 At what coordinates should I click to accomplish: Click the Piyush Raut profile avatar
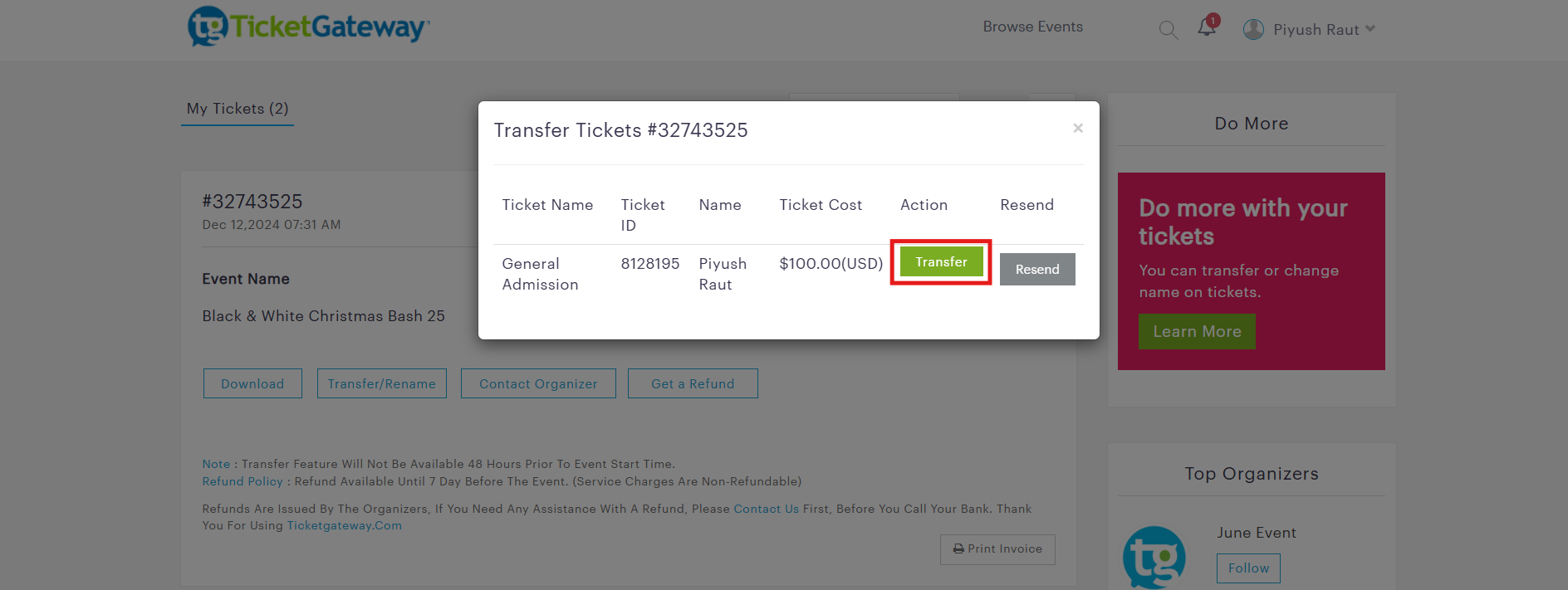tap(1253, 30)
